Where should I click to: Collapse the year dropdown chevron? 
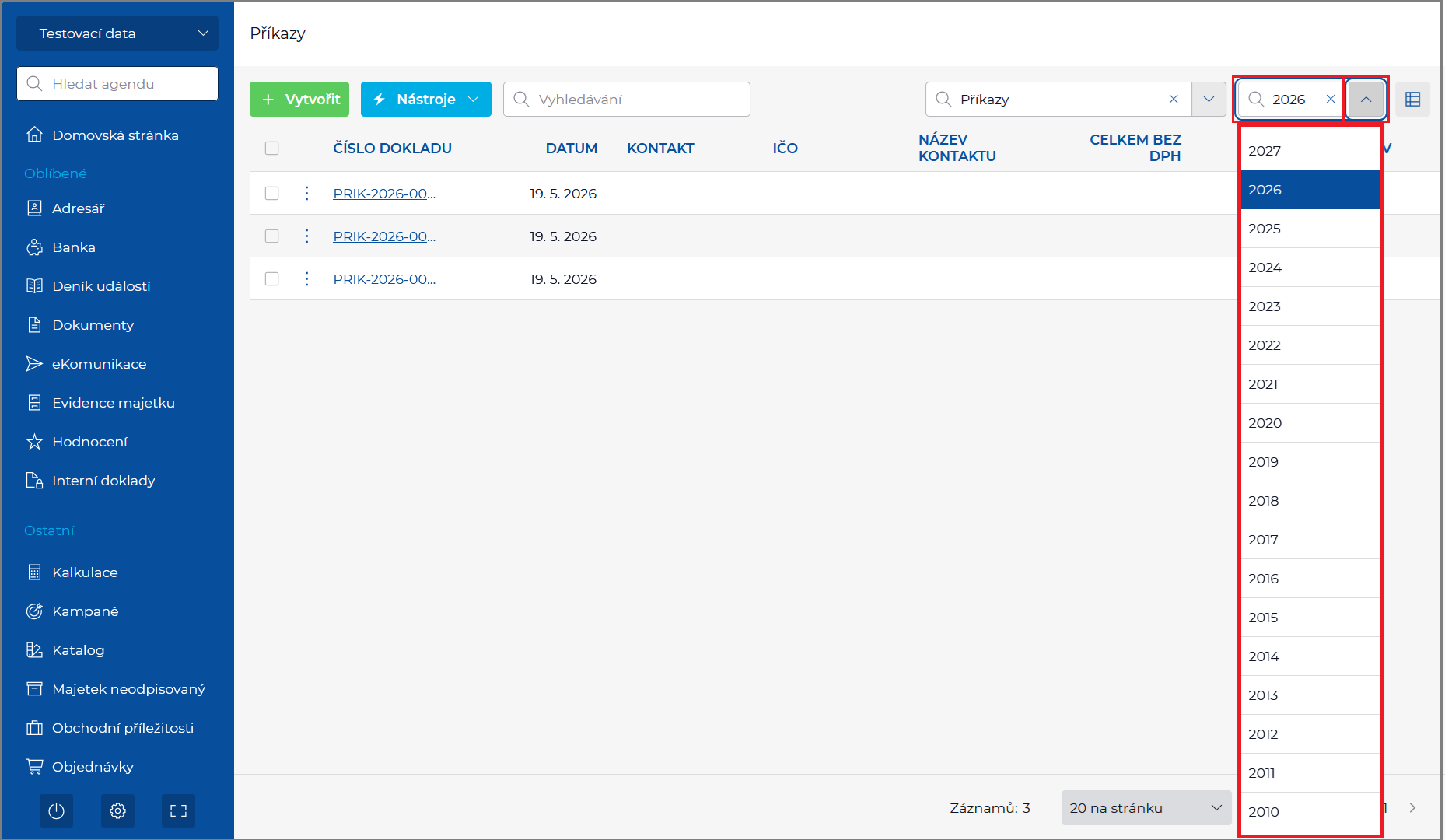pyautogui.click(x=1366, y=100)
